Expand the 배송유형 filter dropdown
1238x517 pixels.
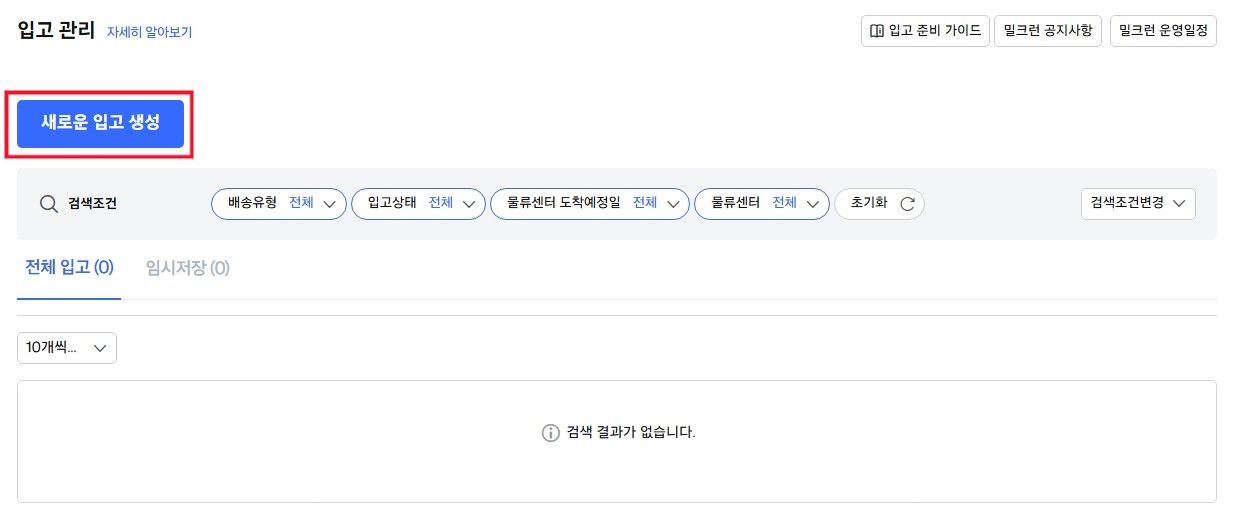278,204
